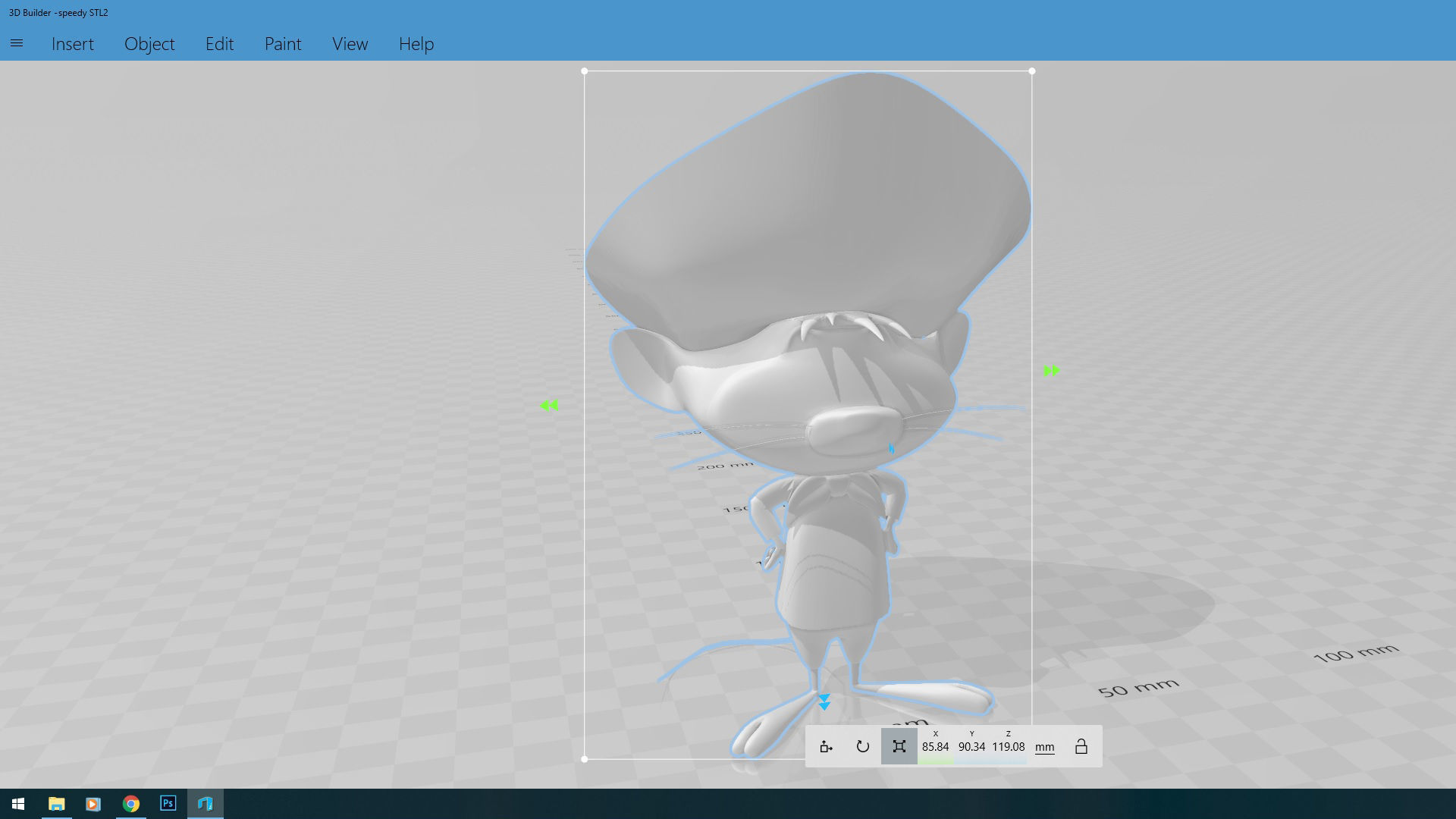Open the media player taskbar icon
The width and height of the screenshot is (1456, 819).
[x=93, y=804]
